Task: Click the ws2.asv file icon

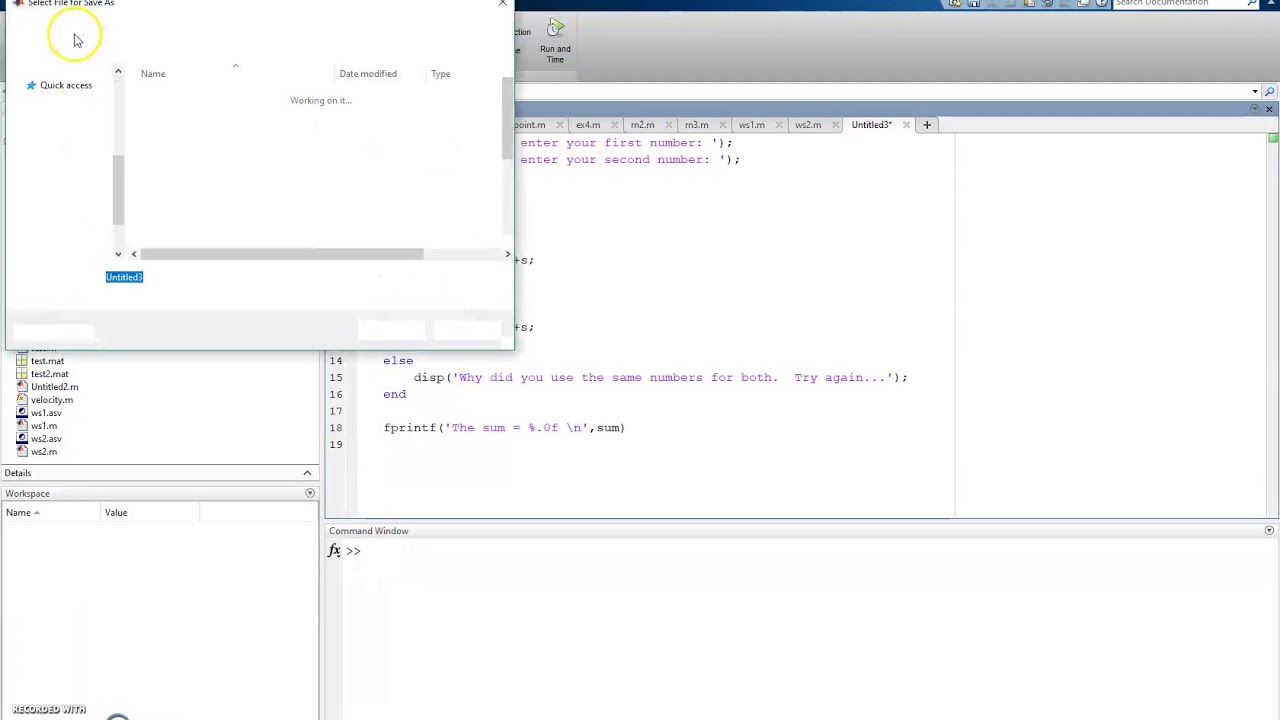Action: (22, 439)
